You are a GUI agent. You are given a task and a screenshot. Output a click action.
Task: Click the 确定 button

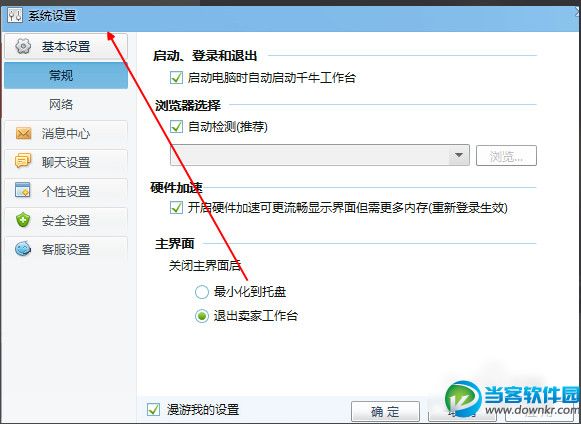tap(385, 411)
